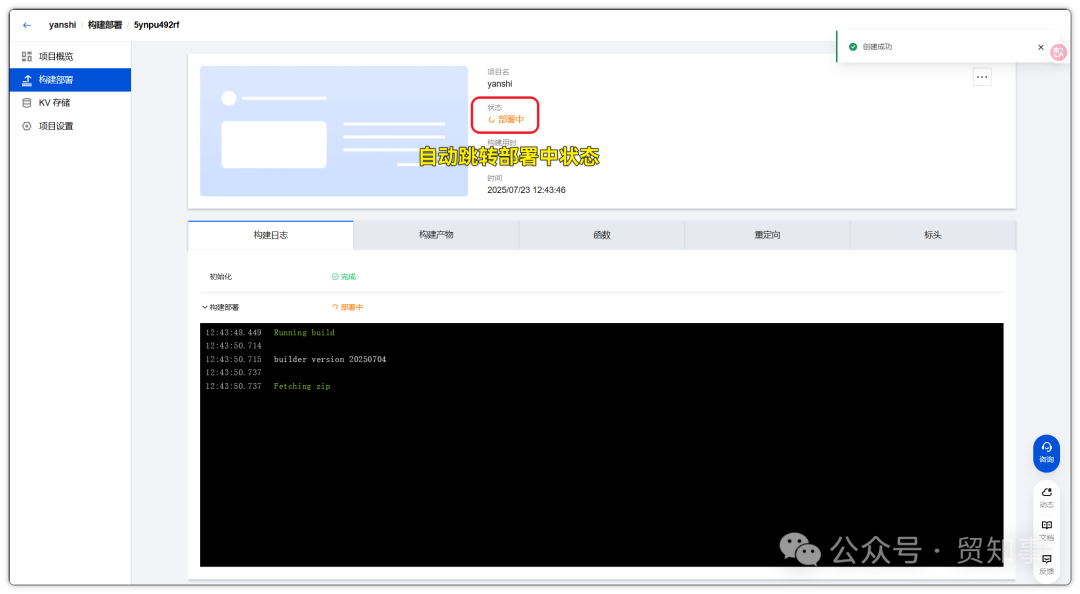This screenshot has height=594, width=1080.
Task: Select 构建部署 in the sidebar
Action: pos(70,80)
